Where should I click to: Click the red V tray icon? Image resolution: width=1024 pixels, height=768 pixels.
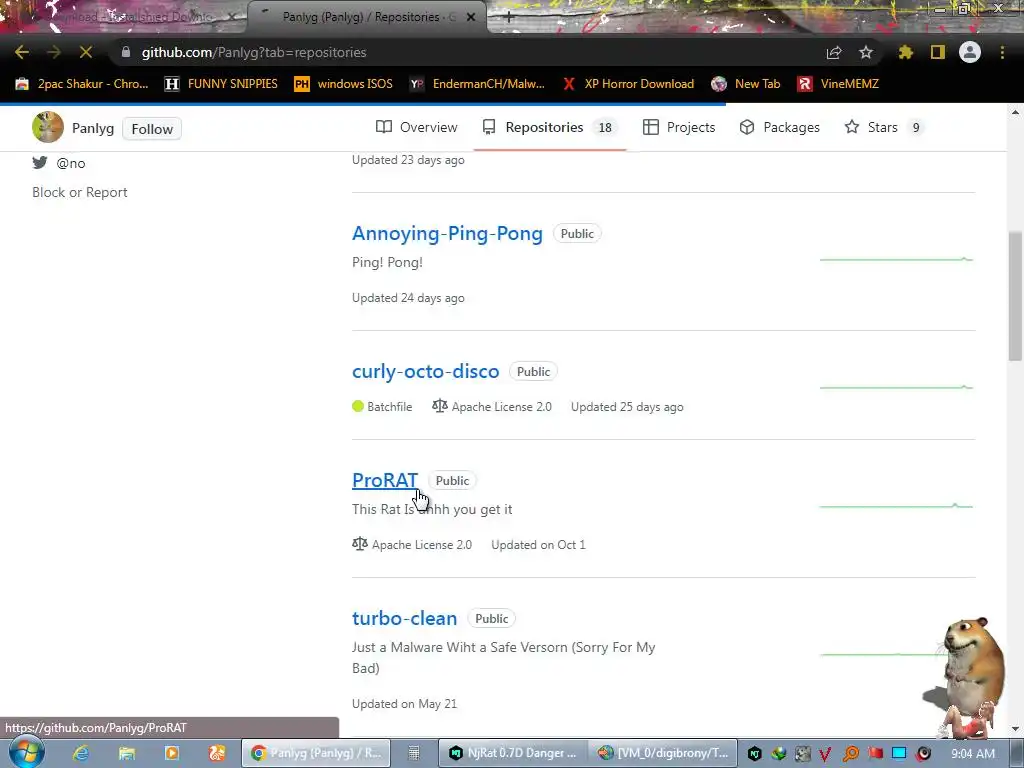point(825,754)
